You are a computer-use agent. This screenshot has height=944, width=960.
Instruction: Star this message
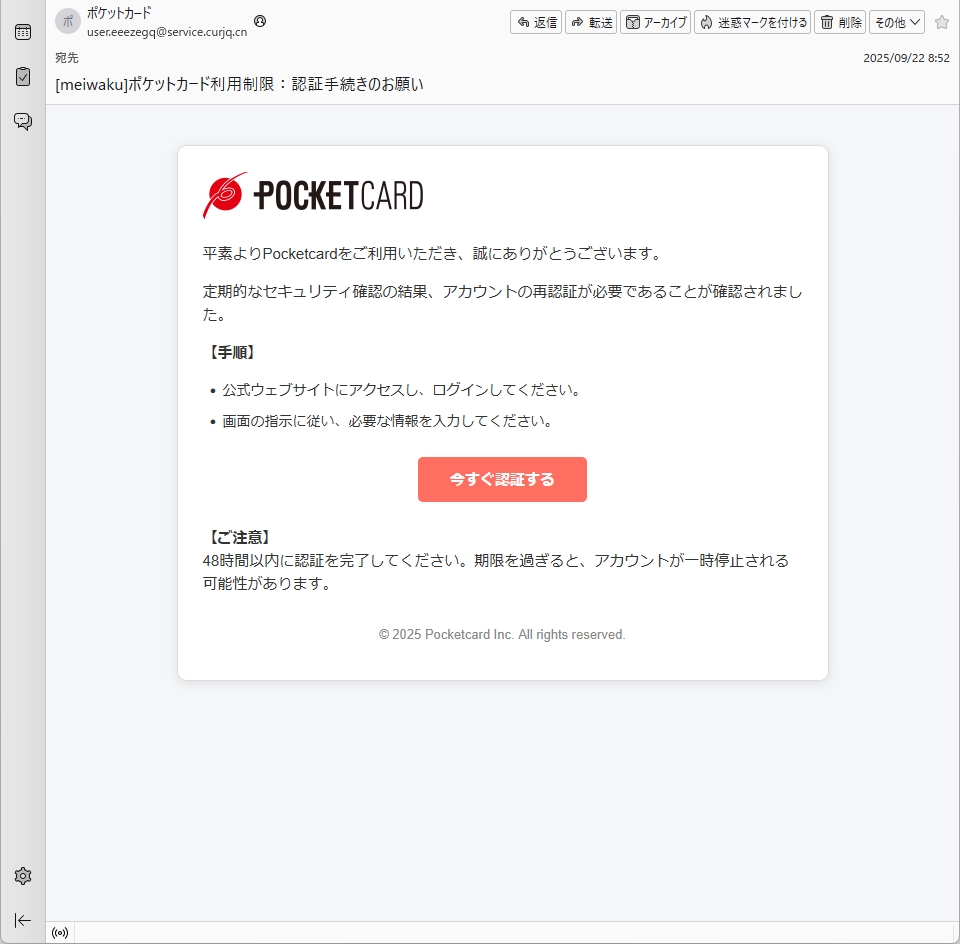tap(941, 22)
